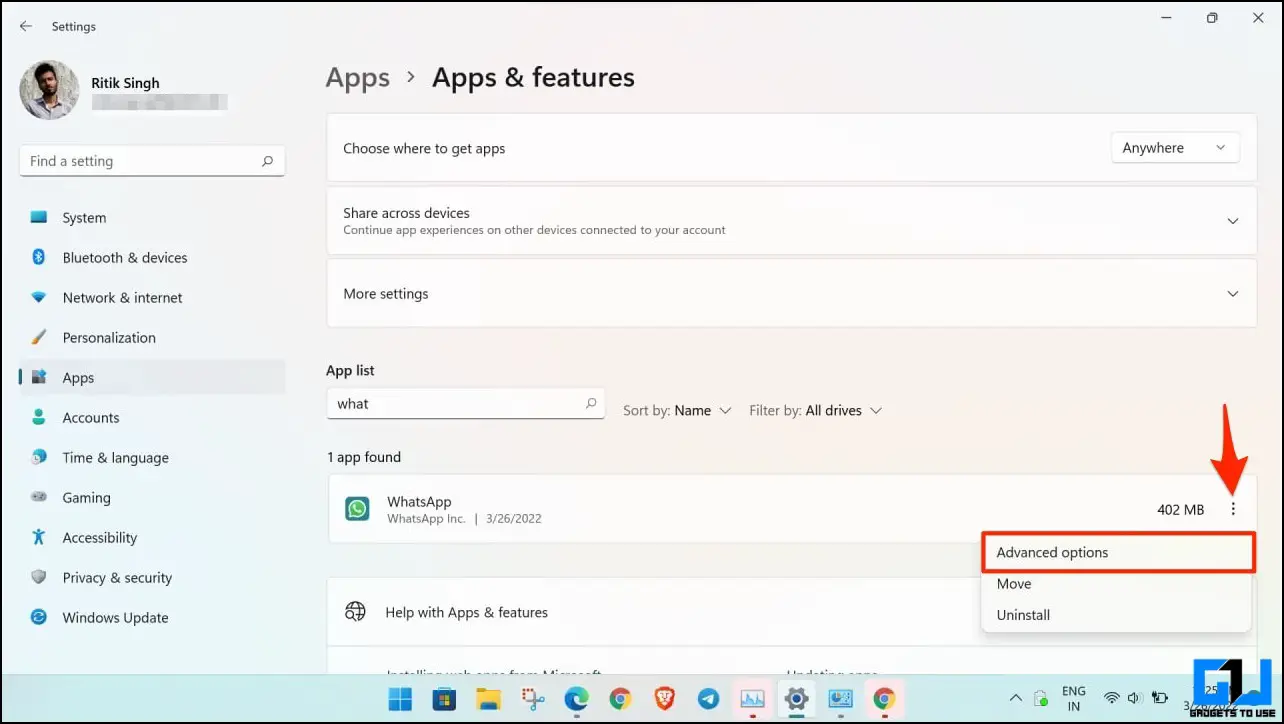Click the Gaming controller icon
The image size is (1284, 724).
click(x=39, y=498)
